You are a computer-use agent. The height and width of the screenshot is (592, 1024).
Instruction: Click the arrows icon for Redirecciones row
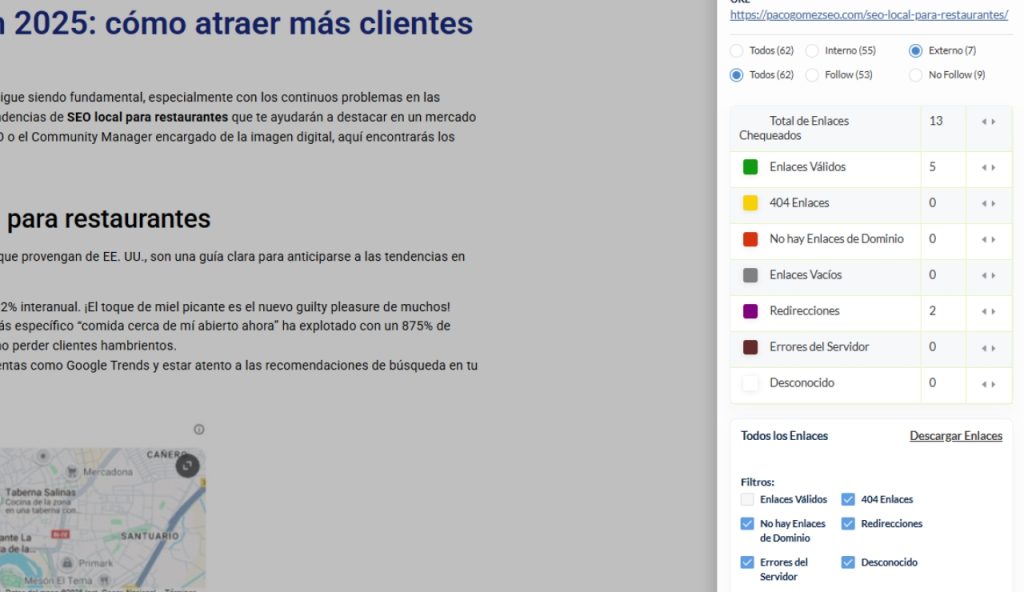coord(988,312)
